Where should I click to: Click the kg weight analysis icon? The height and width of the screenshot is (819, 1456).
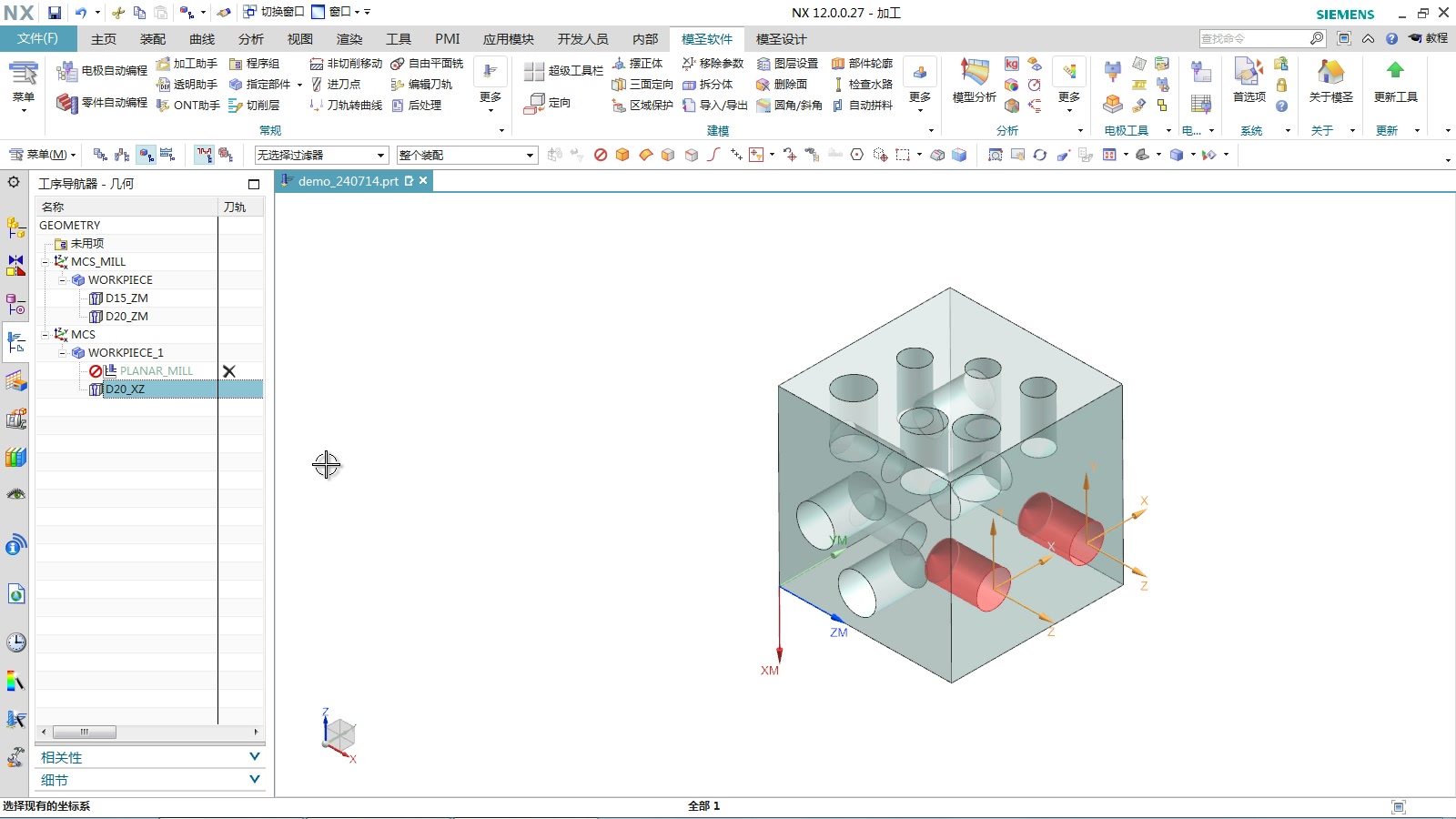[1012, 64]
